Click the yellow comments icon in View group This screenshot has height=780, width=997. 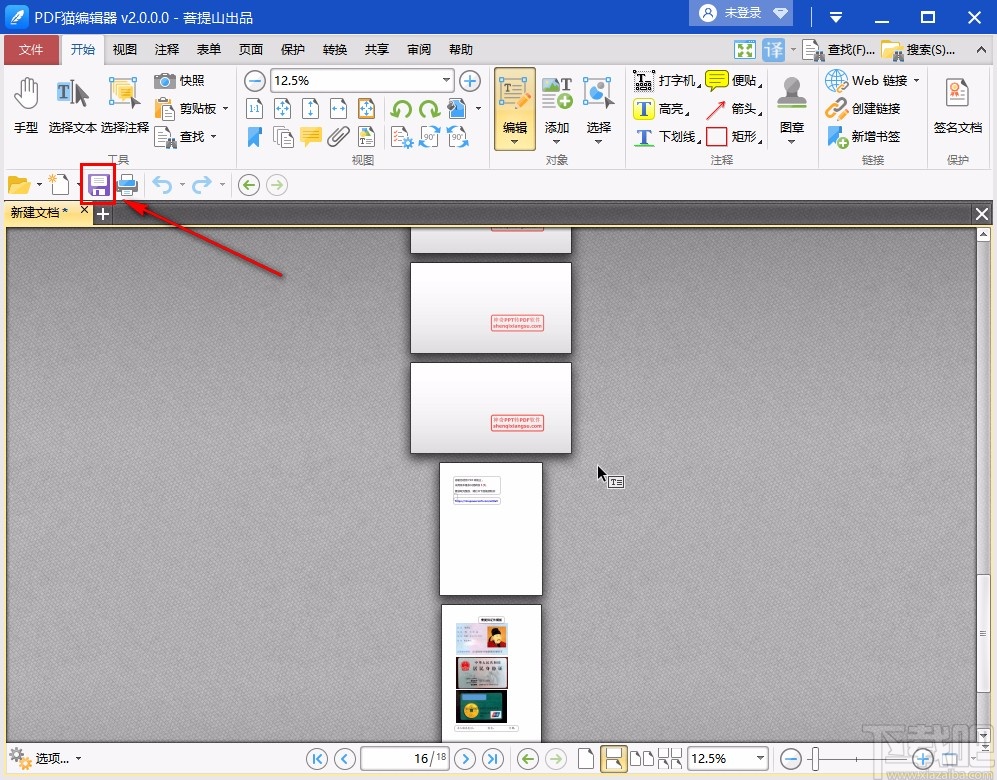(x=310, y=137)
